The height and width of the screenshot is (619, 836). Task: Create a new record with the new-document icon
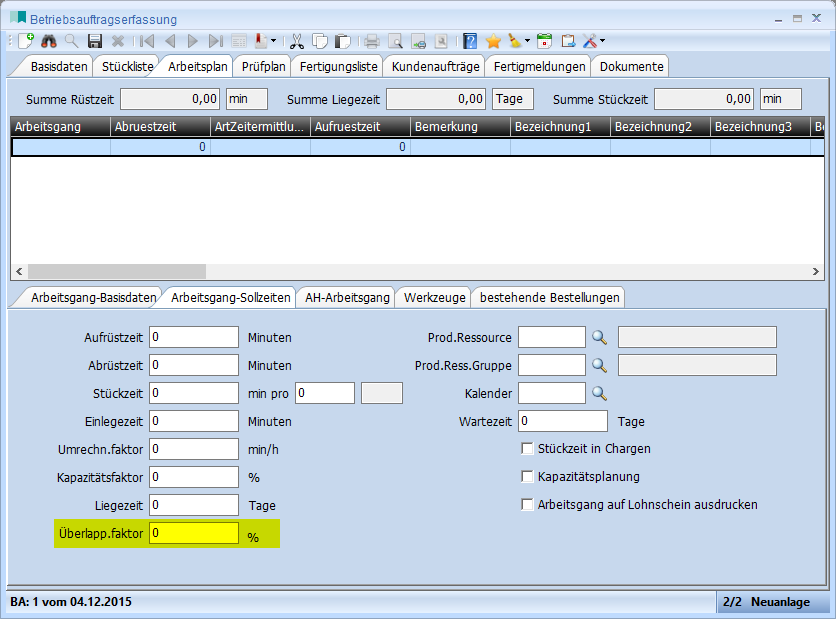[x=26, y=41]
